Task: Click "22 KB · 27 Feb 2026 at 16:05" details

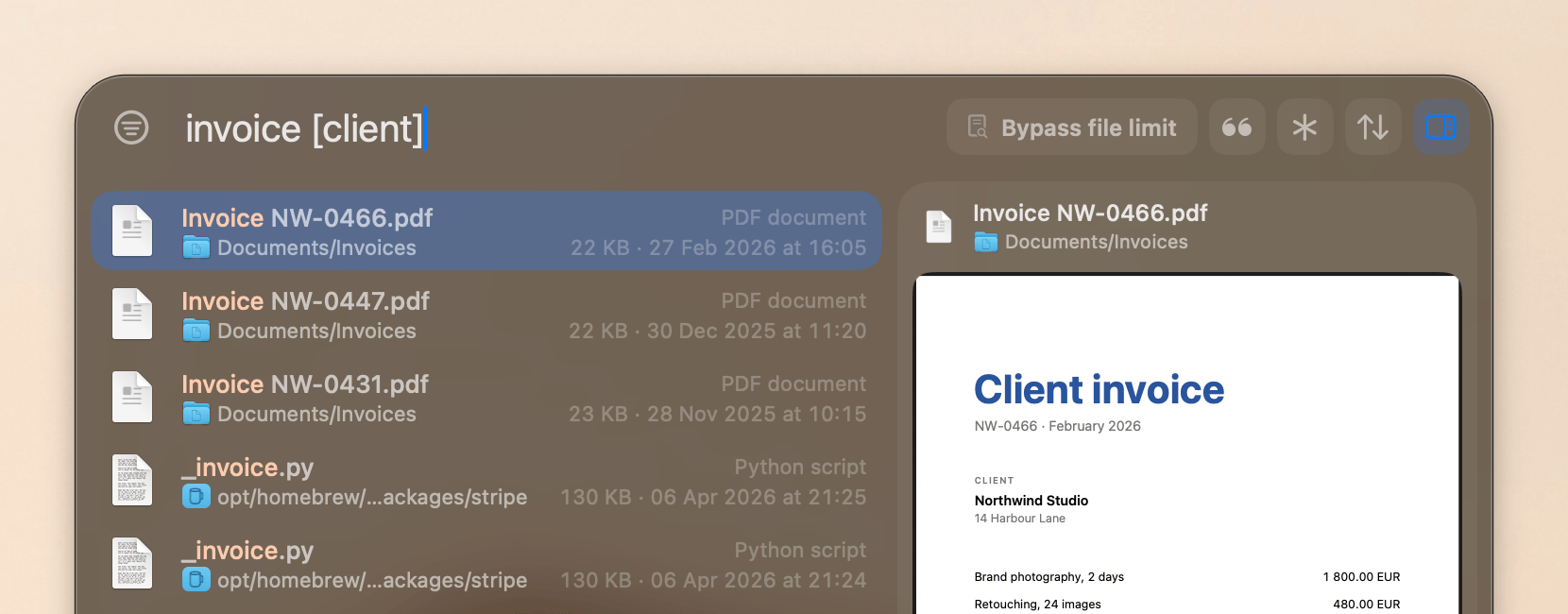Action: click(718, 248)
